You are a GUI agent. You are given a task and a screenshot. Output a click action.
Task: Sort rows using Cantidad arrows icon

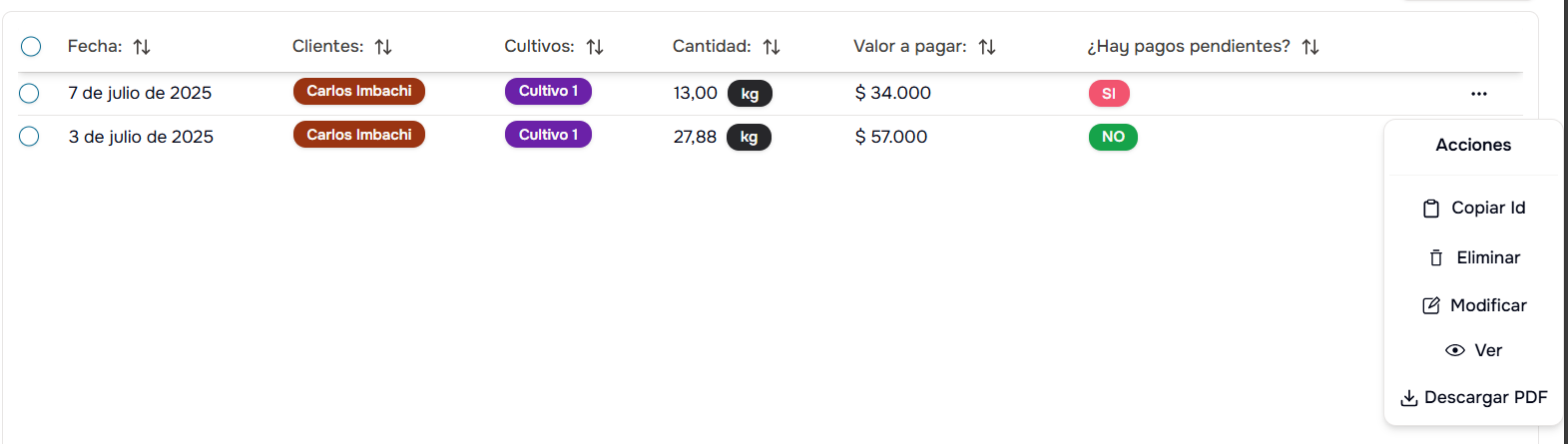pos(772,47)
